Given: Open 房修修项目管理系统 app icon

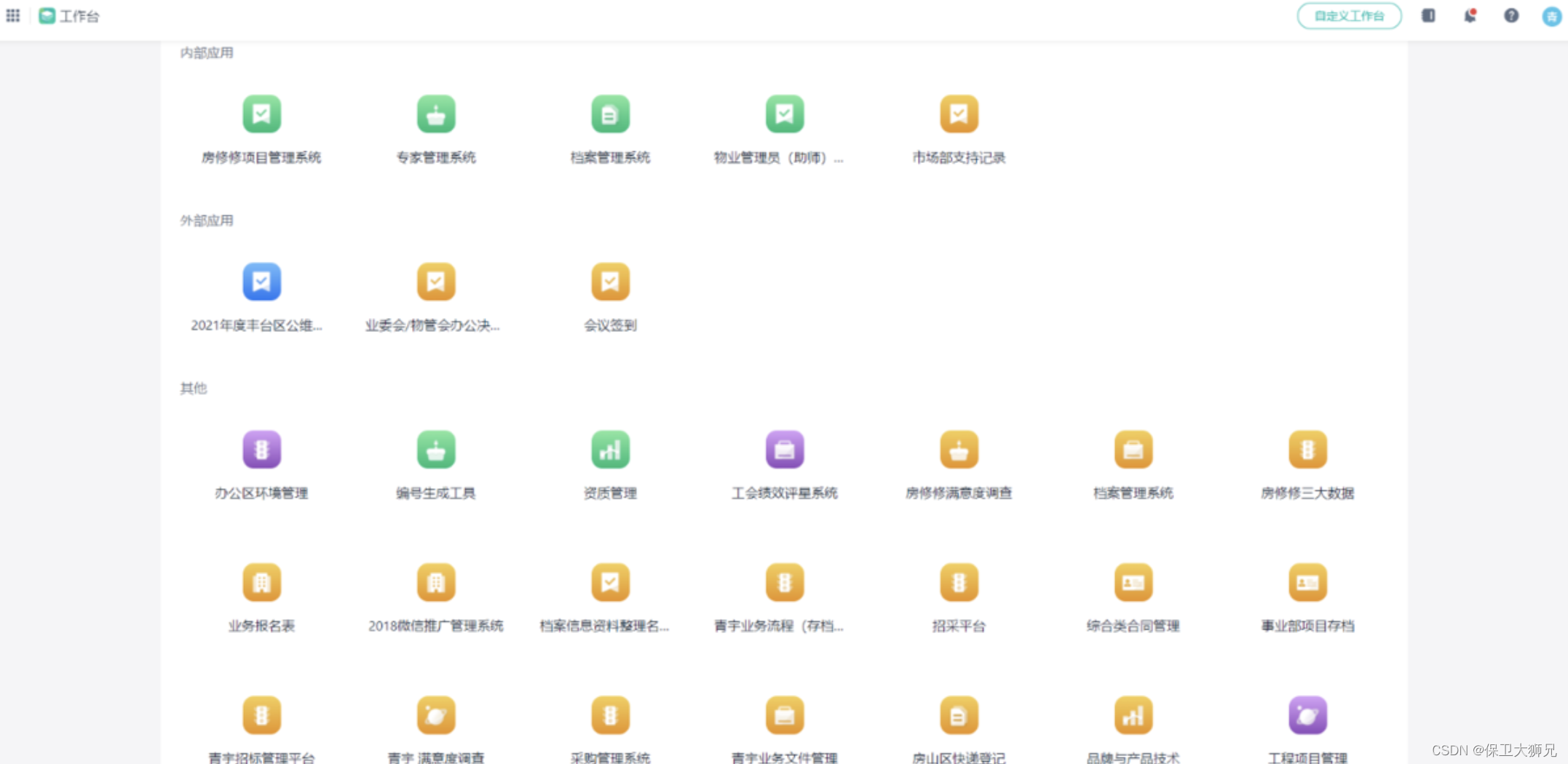Looking at the screenshot, I should [x=261, y=114].
